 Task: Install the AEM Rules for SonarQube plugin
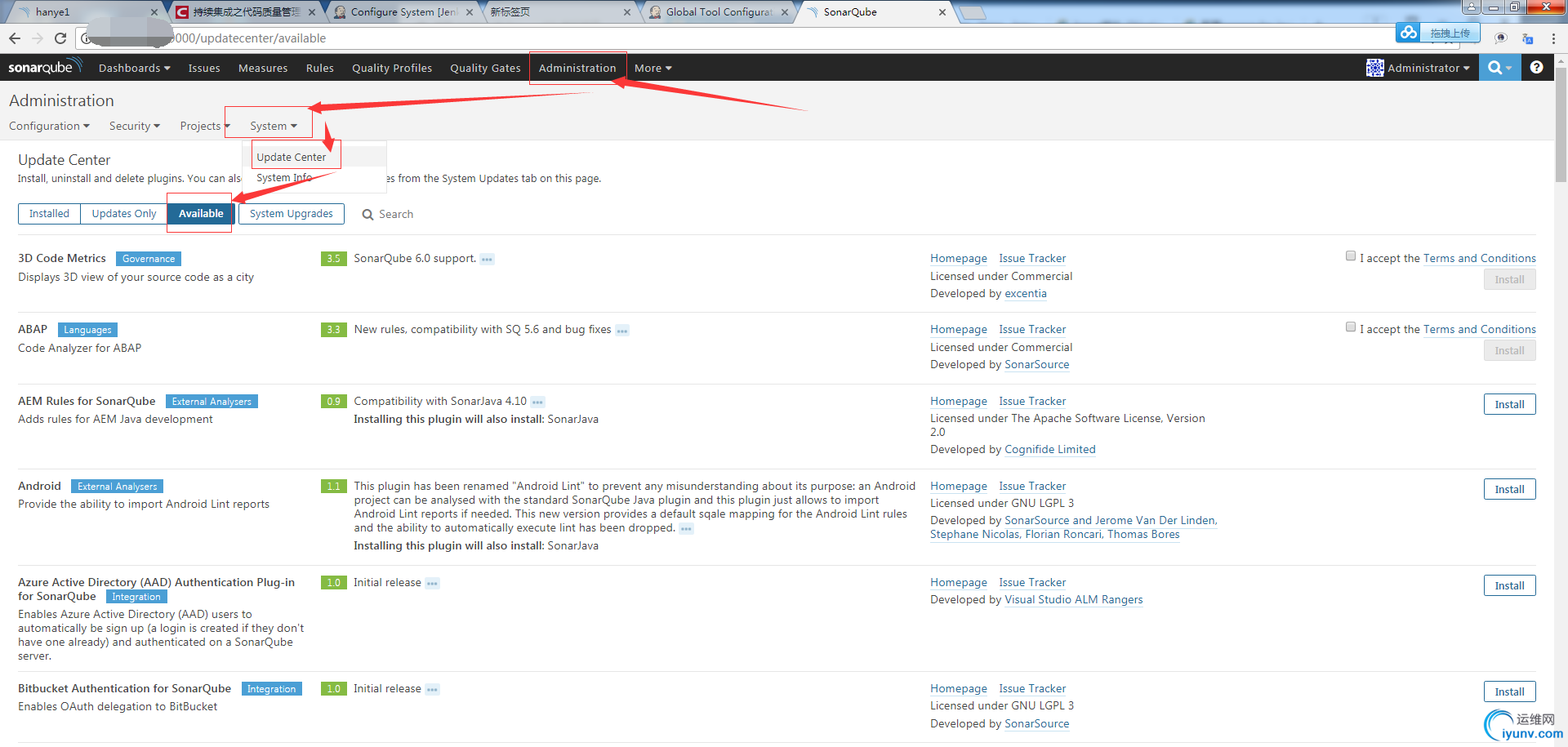pos(1509,404)
